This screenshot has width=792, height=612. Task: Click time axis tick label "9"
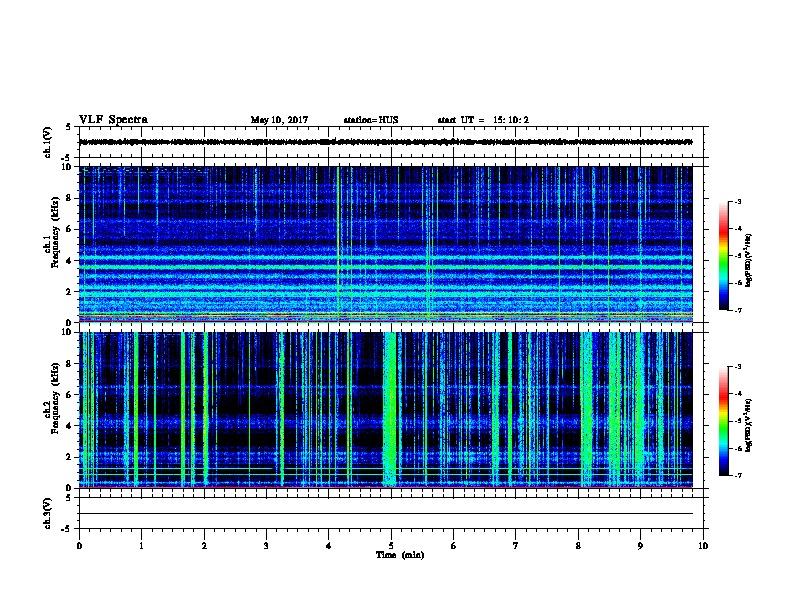[640, 546]
